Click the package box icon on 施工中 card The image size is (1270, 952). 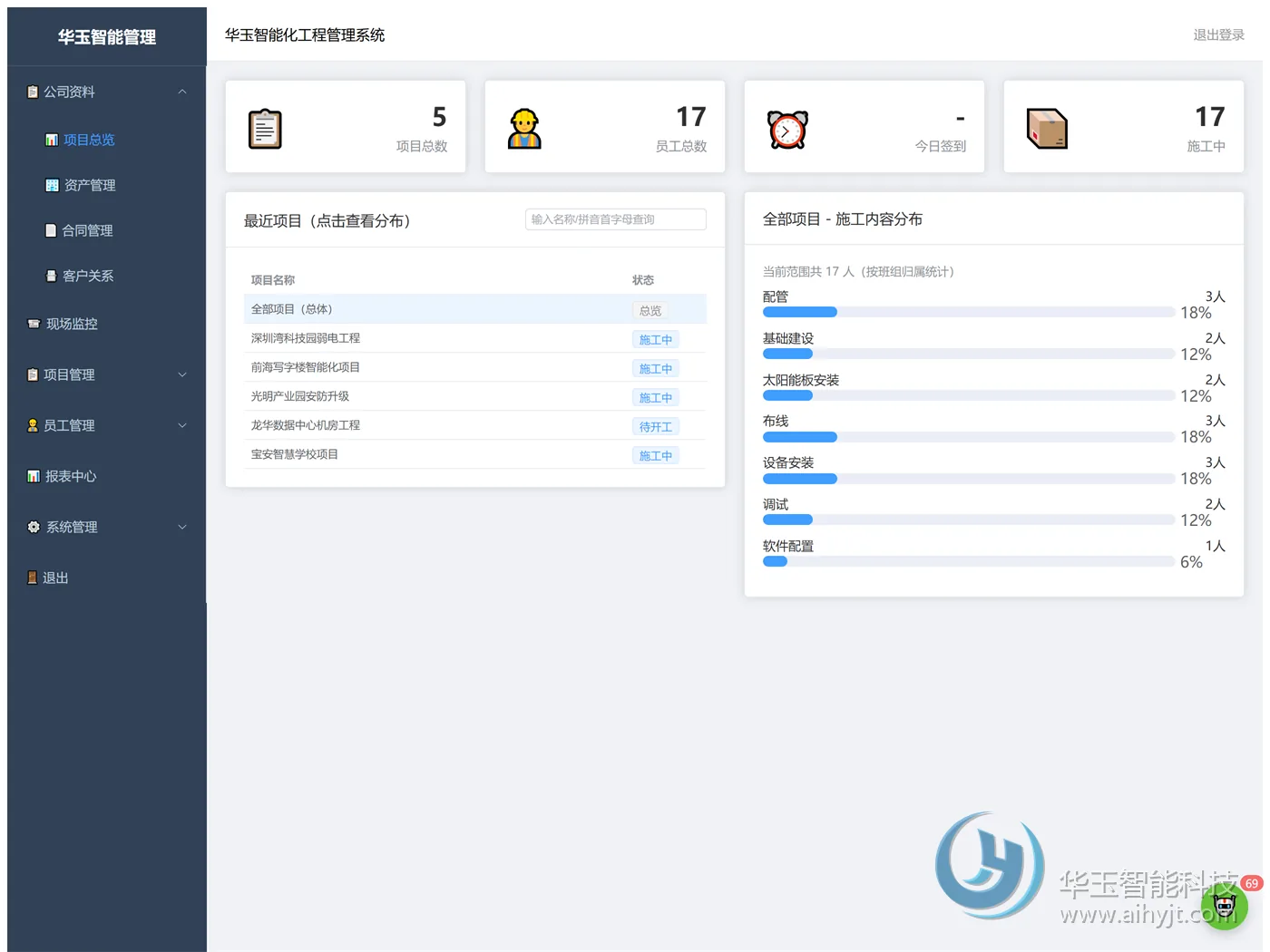[x=1047, y=129]
